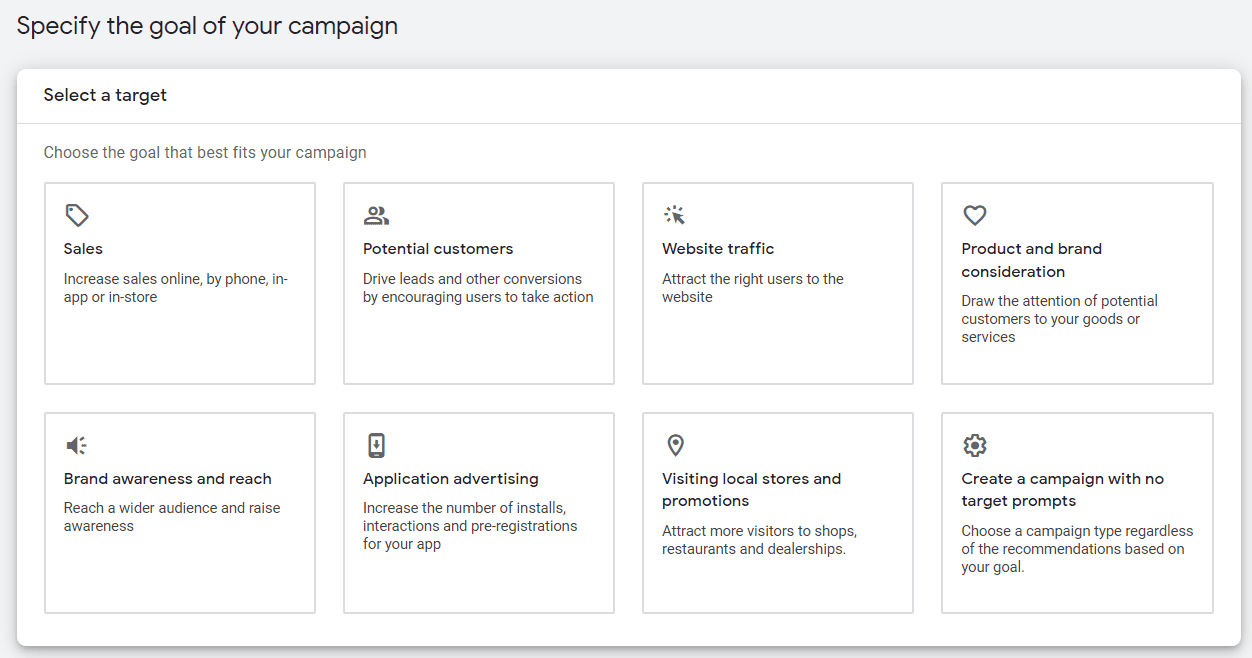Choose to create a campaign with no target prompts
This screenshot has height=658, width=1252.
1076,512
